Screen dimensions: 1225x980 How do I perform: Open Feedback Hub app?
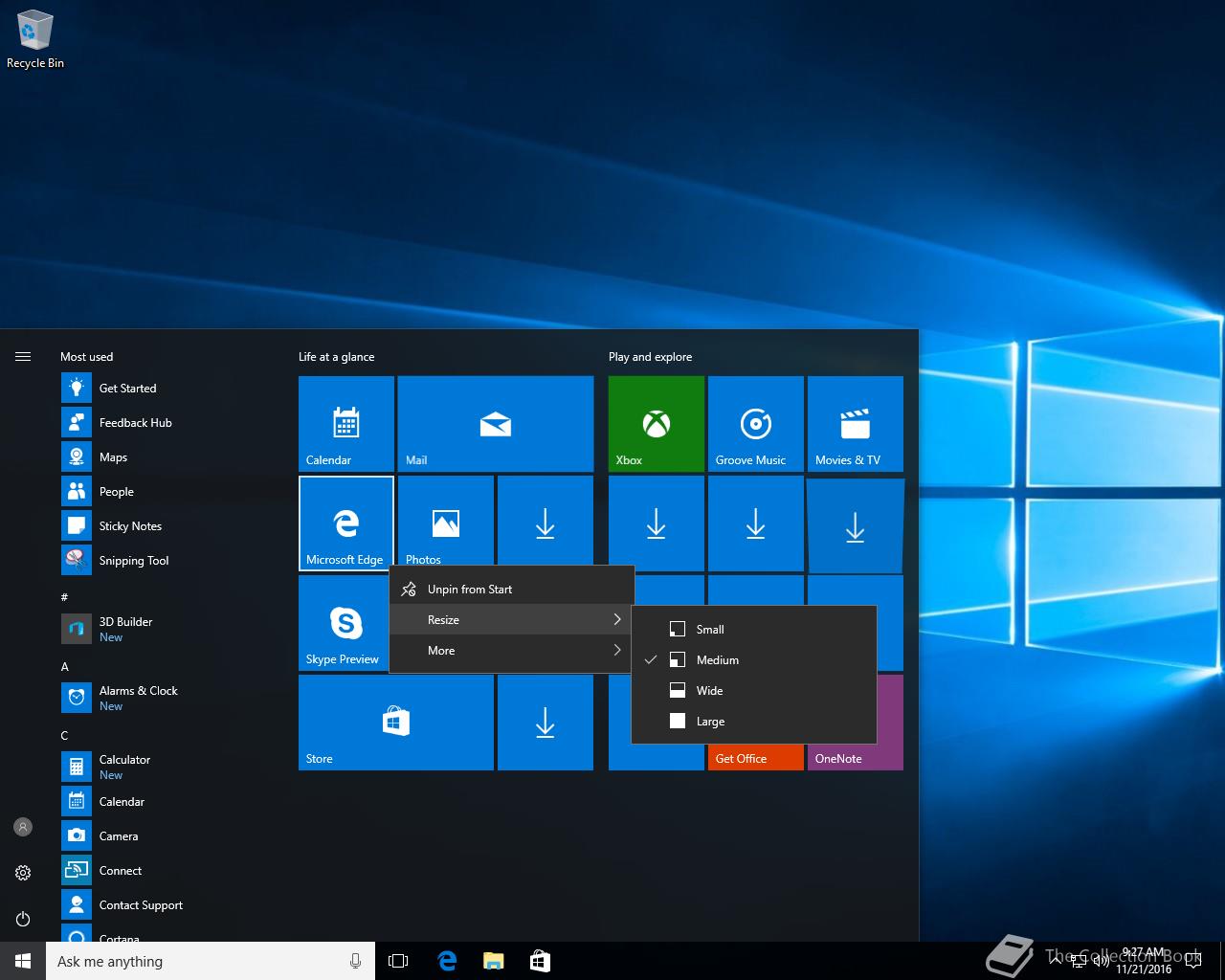coord(172,422)
